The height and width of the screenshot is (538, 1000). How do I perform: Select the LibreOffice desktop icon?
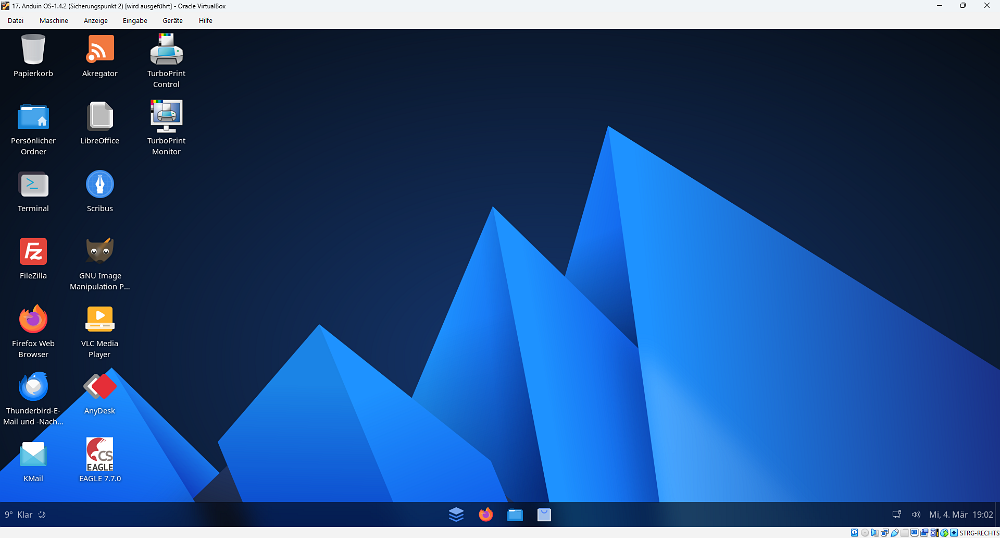tap(100, 117)
